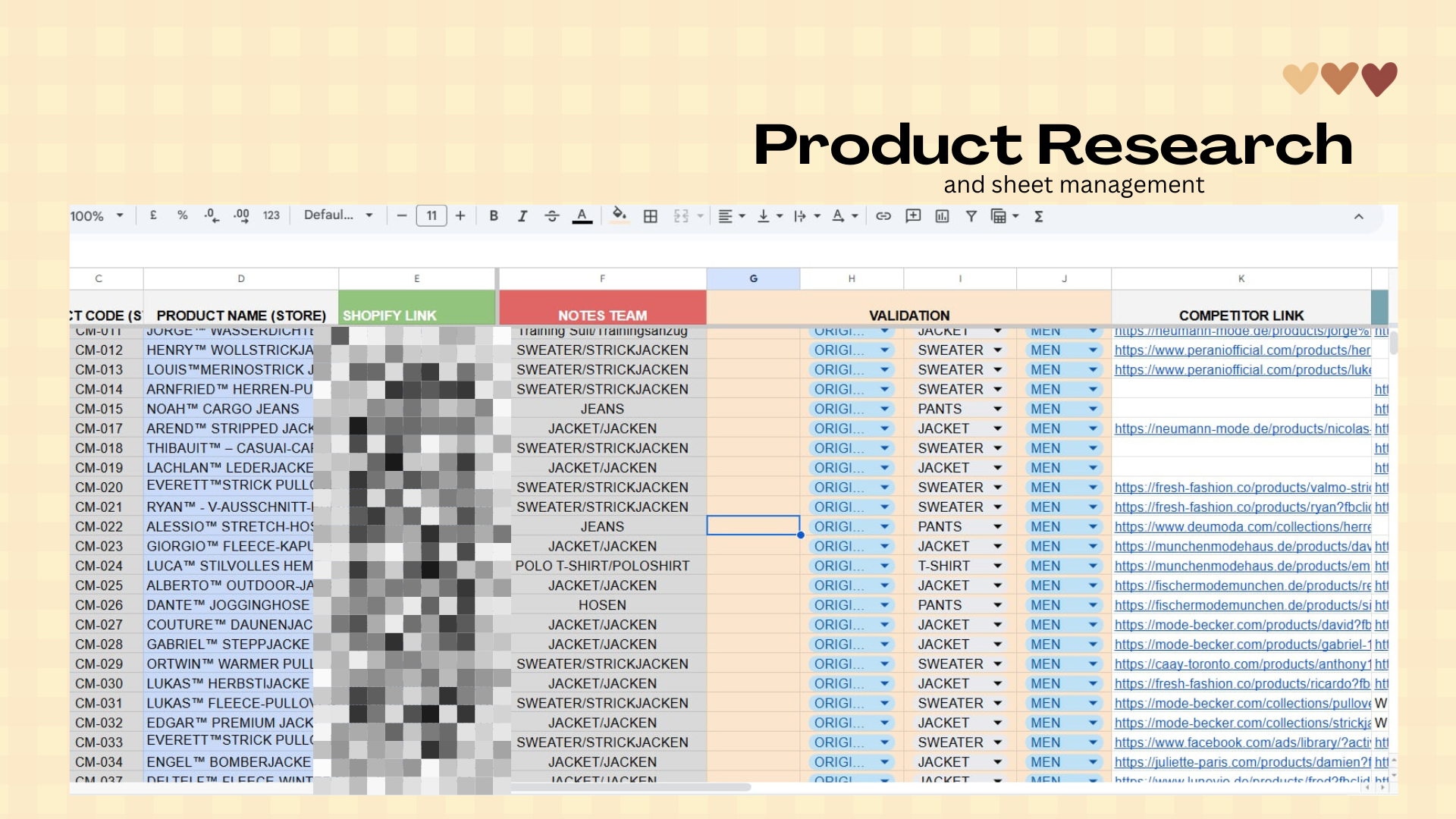1456x819 pixels.
Task: Open the borders tool
Action: pos(650,216)
